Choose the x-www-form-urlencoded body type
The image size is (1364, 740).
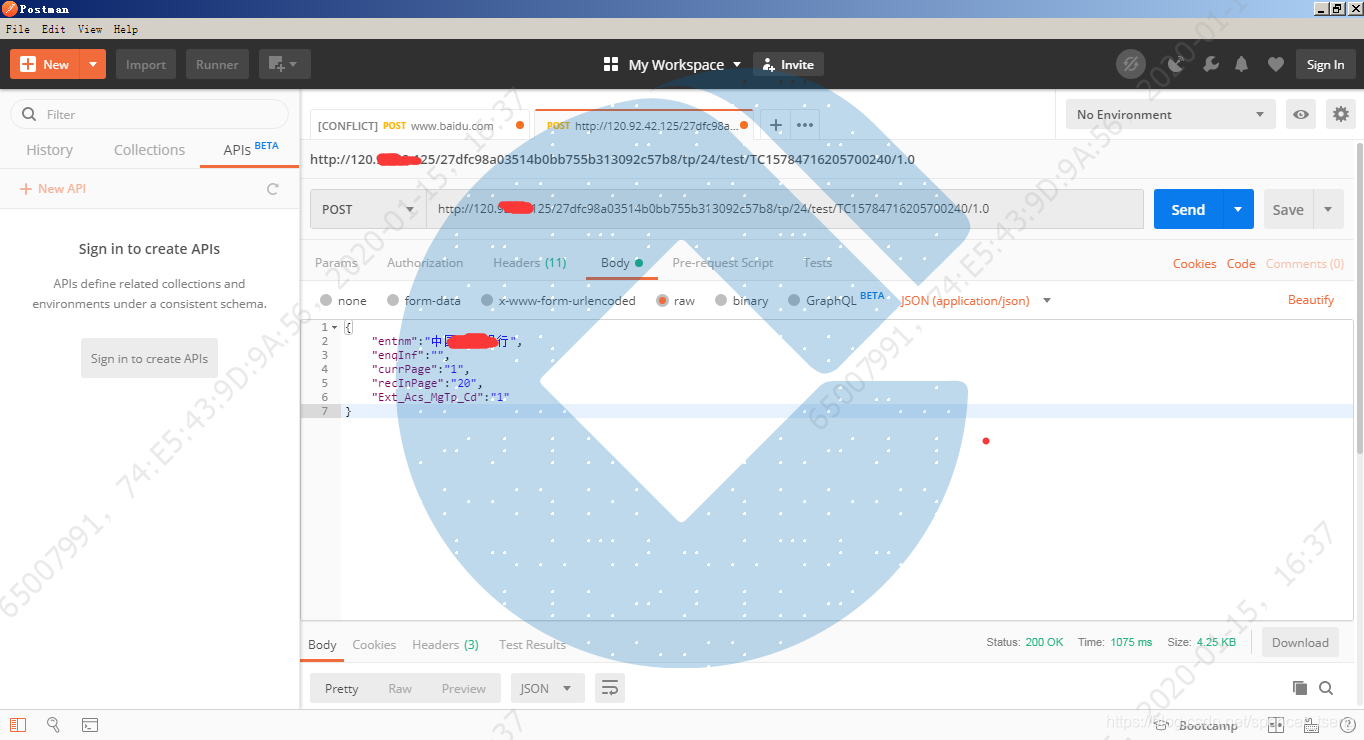[486, 300]
